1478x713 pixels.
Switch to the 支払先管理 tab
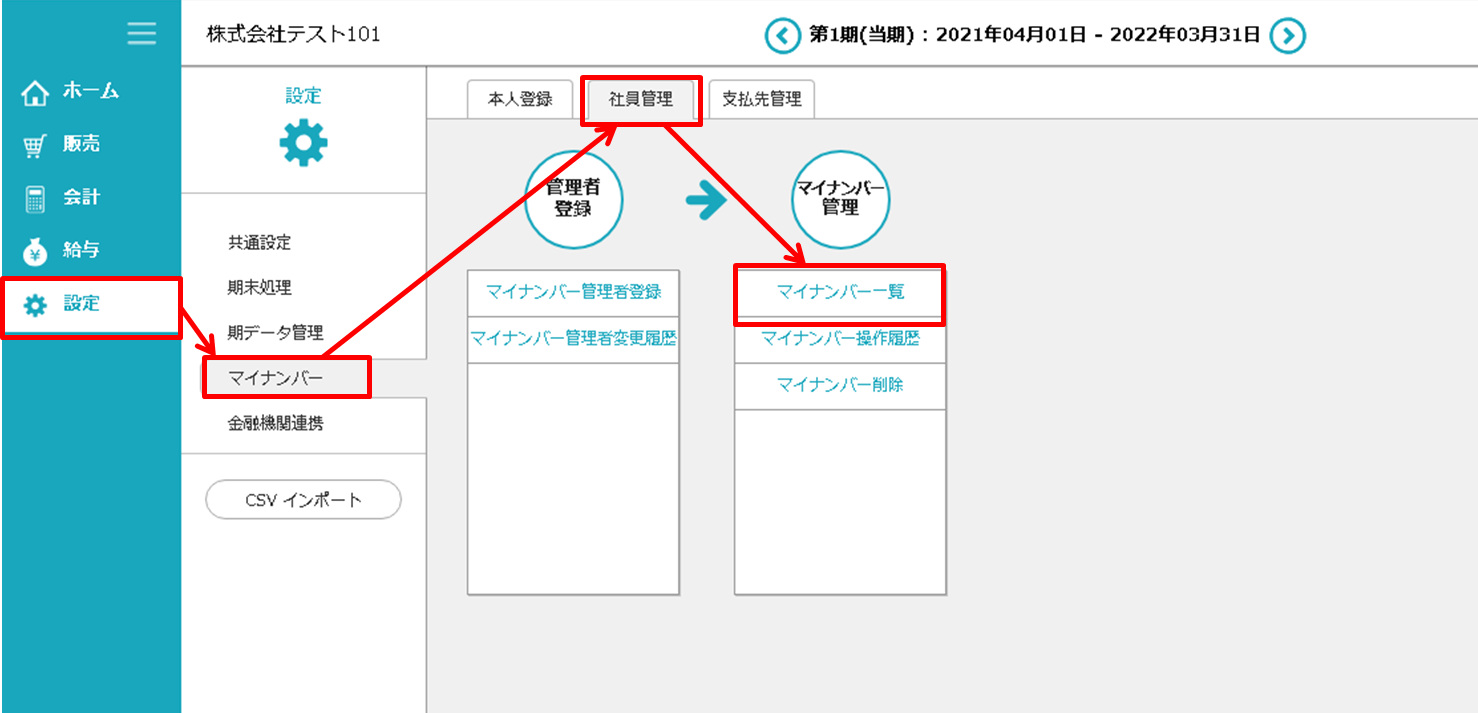click(x=762, y=100)
